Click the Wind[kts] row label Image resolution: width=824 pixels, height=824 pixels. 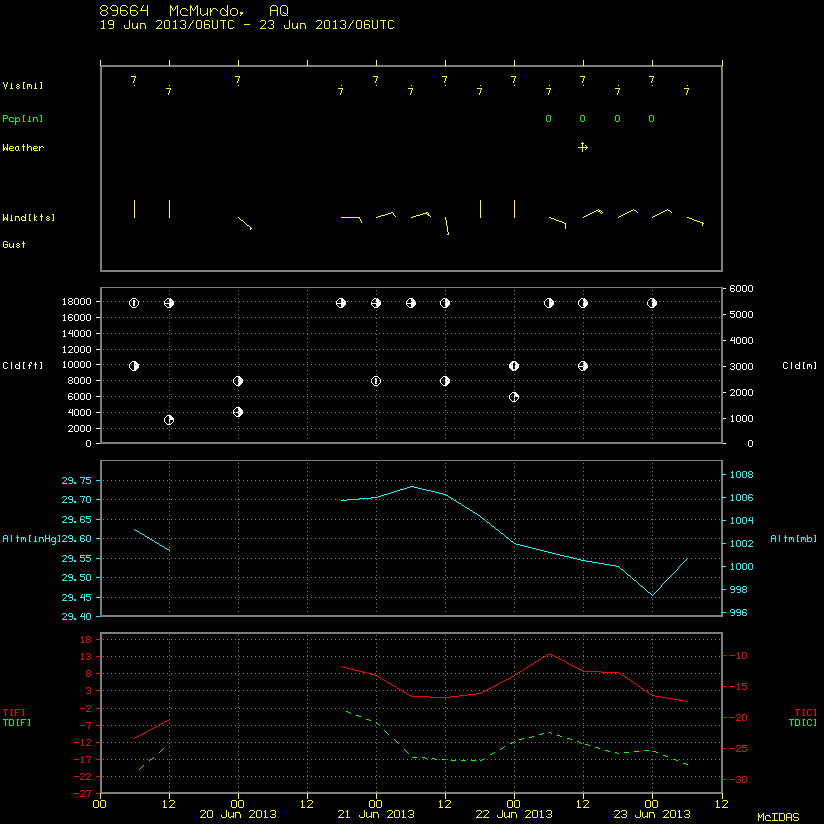[x=28, y=218]
